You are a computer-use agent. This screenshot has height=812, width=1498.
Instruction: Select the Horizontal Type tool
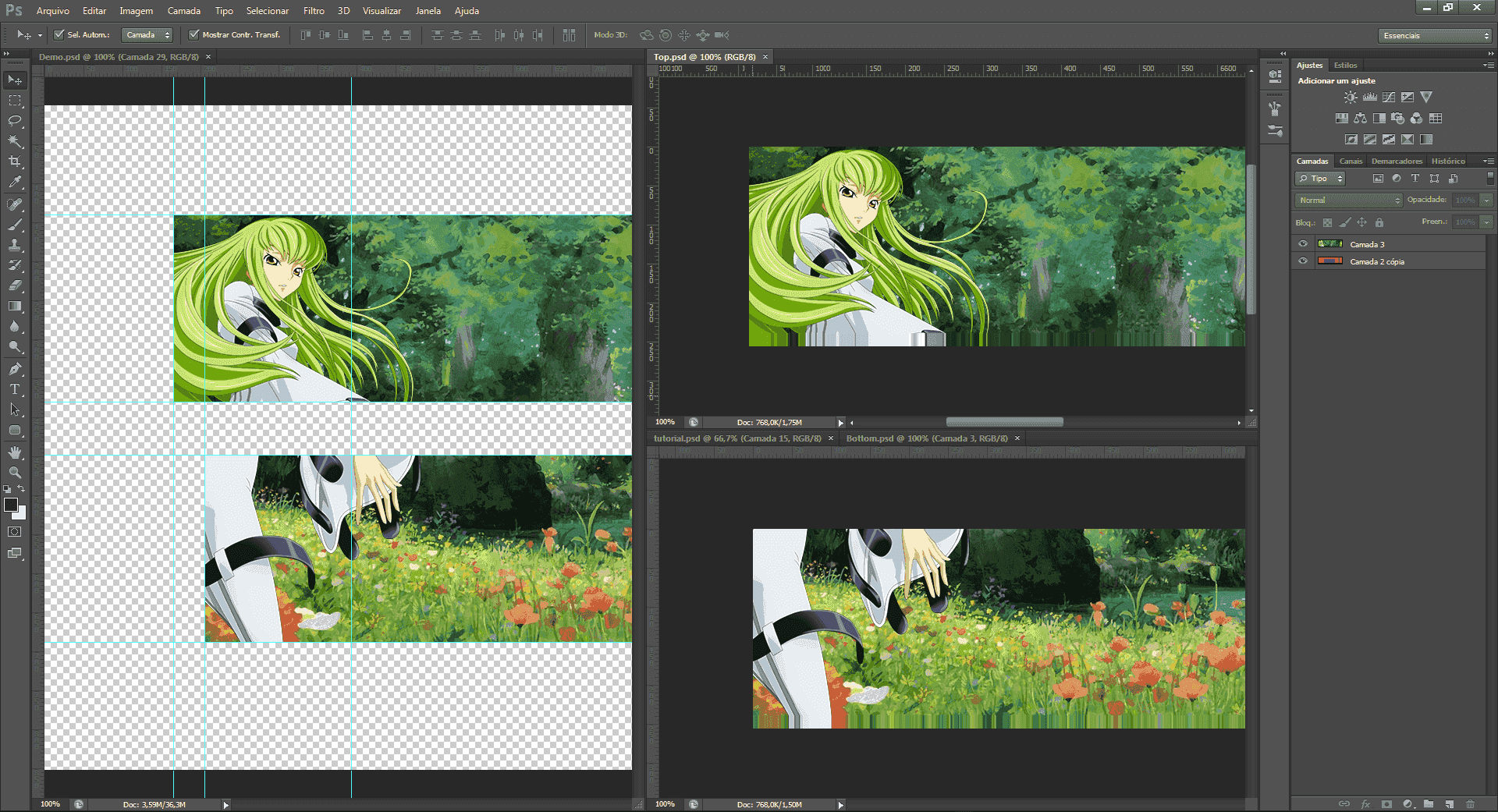coord(15,389)
